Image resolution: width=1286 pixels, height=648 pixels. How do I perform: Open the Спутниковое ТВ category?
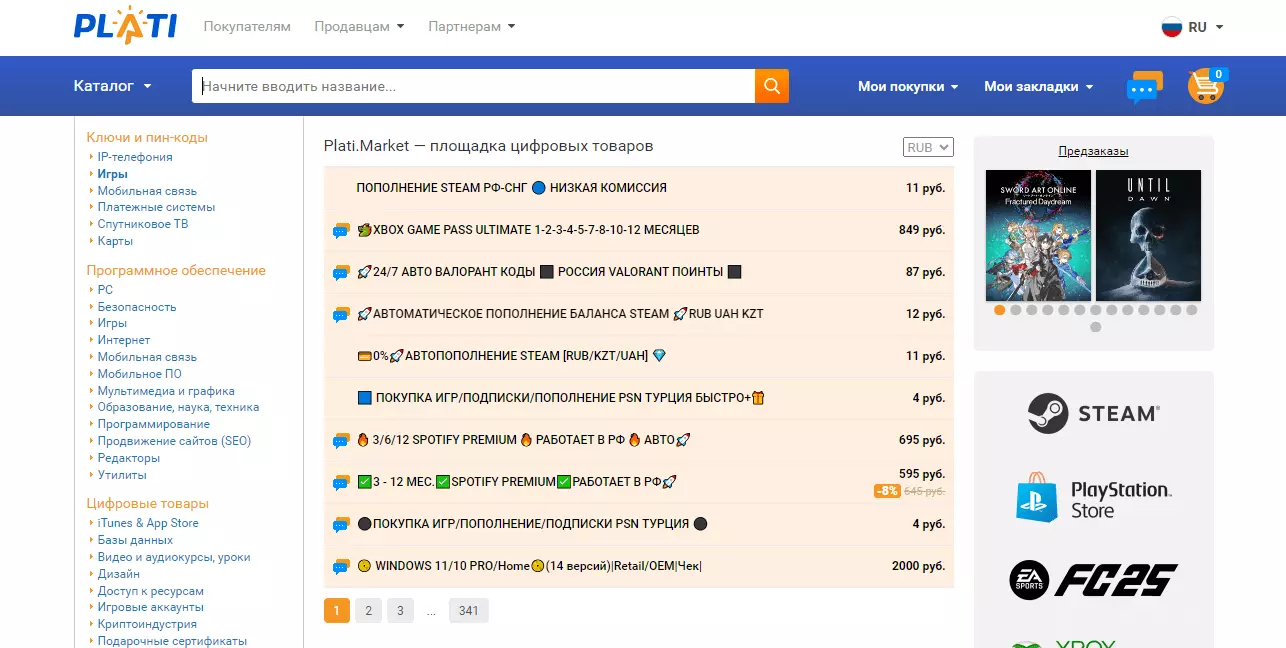[143, 224]
